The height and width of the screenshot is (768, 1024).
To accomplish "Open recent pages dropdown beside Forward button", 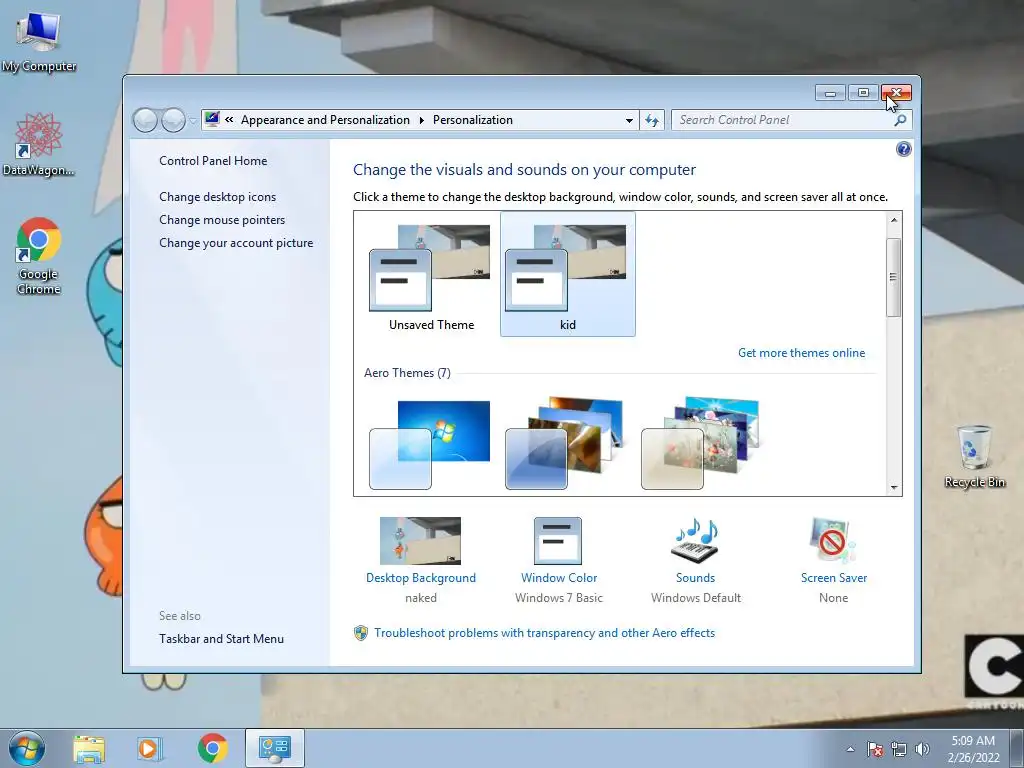I will [x=193, y=120].
